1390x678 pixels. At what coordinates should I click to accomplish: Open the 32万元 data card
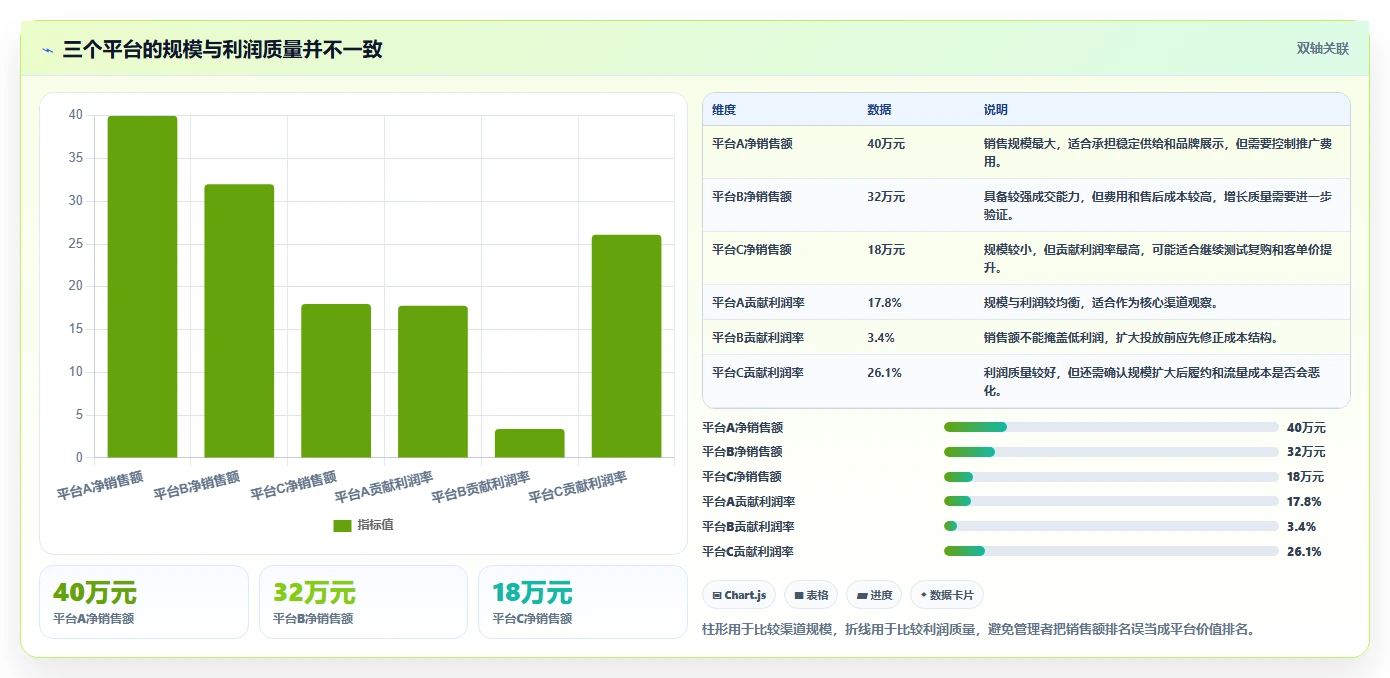click(363, 602)
